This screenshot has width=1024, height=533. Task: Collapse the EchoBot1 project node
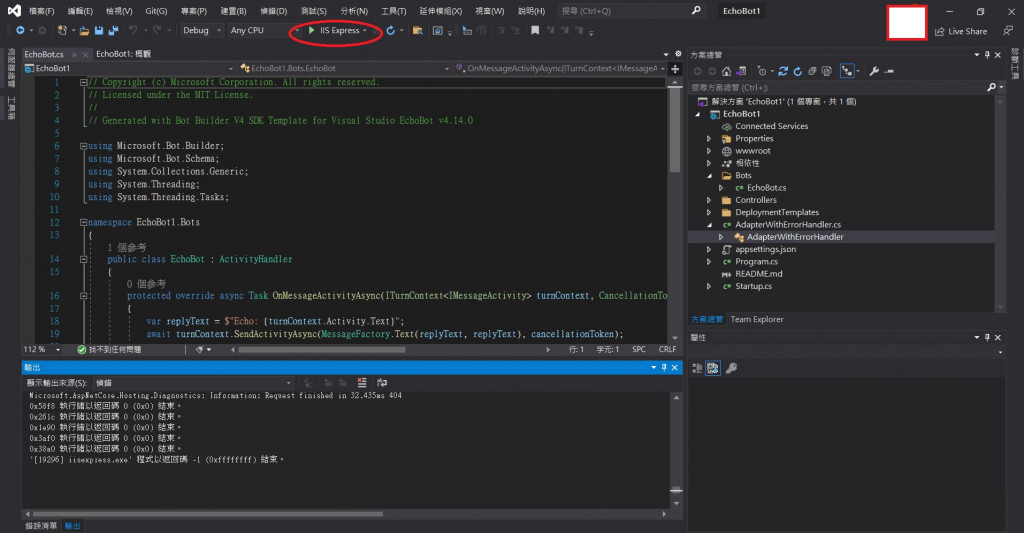pyautogui.click(x=697, y=114)
